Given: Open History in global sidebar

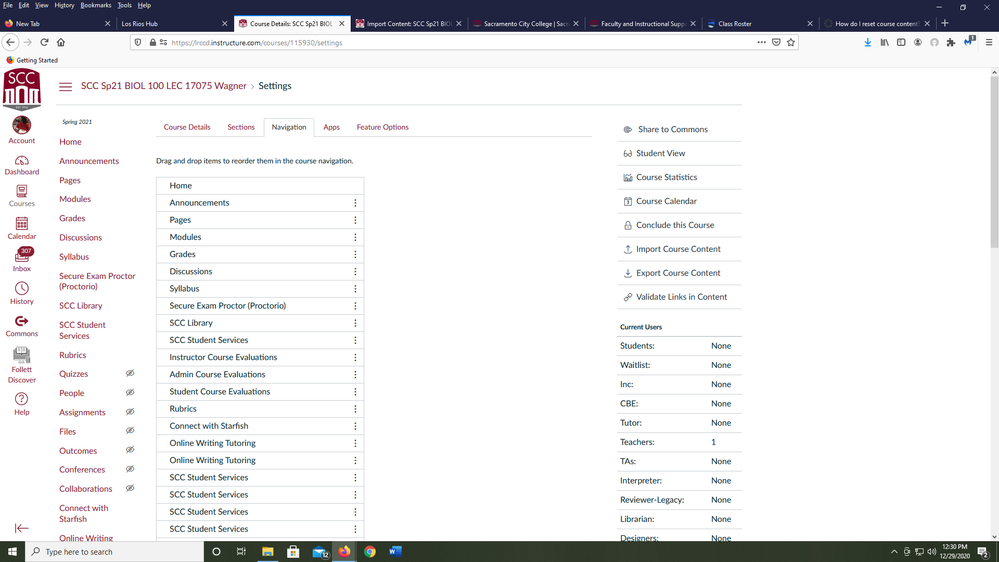Looking at the screenshot, I should coord(22,293).
